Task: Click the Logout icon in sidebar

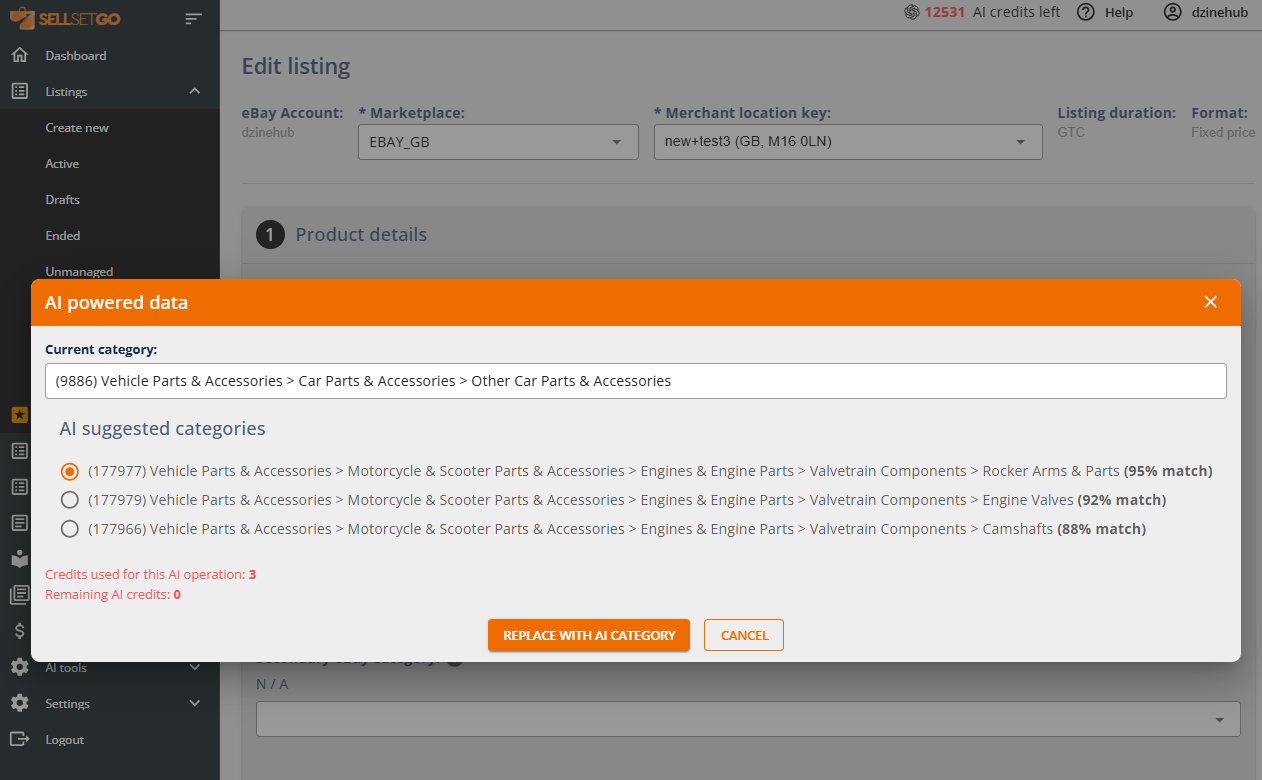Action: (19, 739)
